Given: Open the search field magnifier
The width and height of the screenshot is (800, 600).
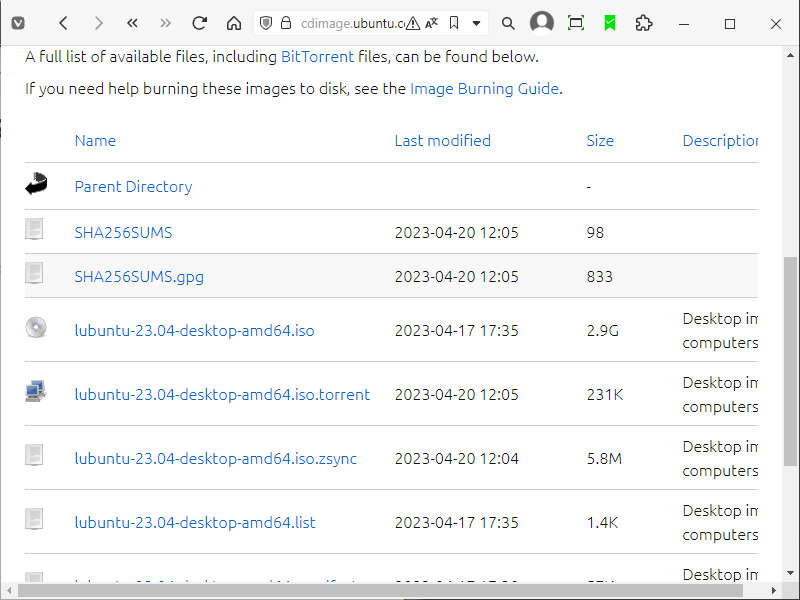Looking at the screenshot, I should tap(508, 23).
